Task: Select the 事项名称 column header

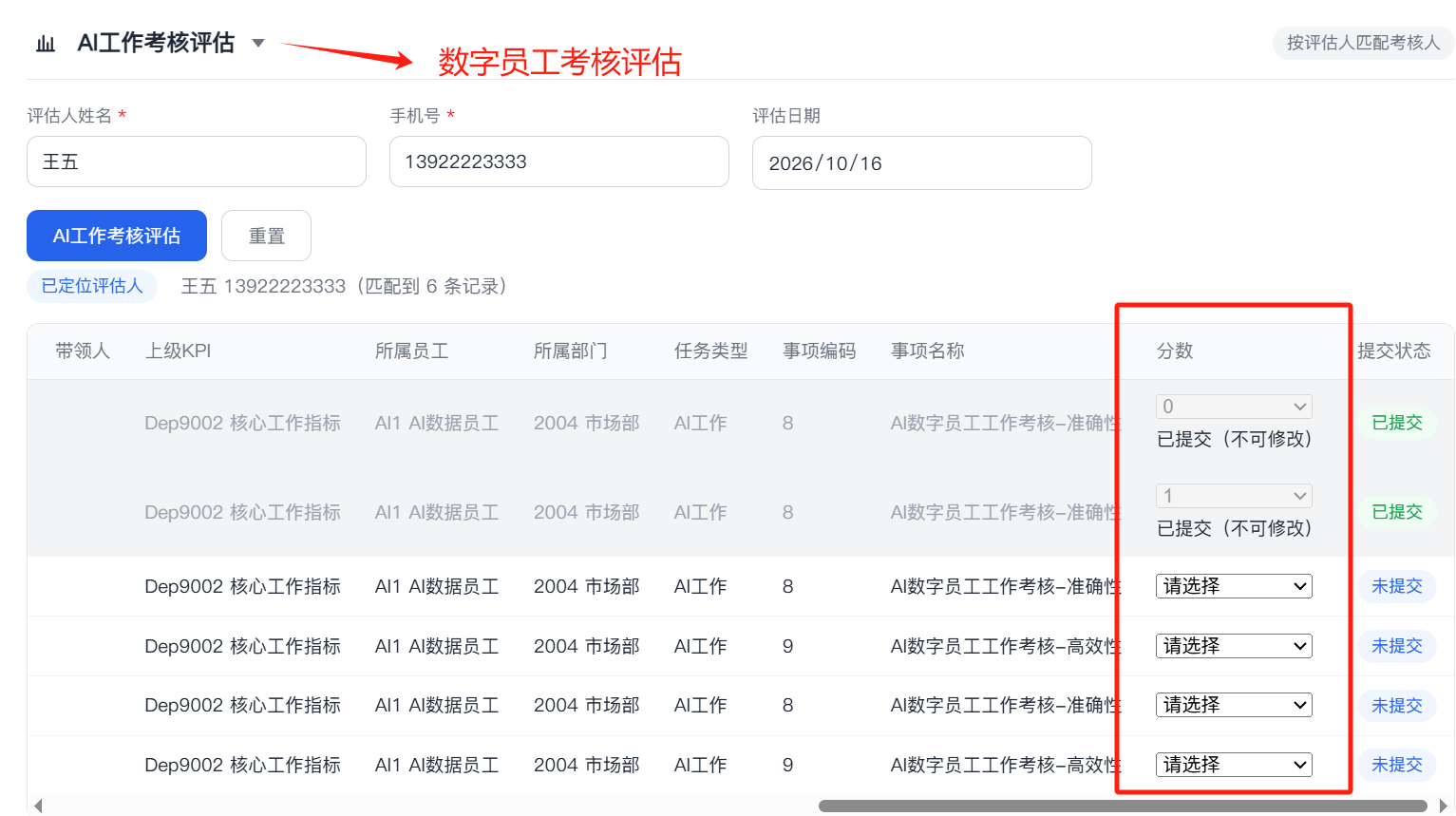Action: pyautogui.click(x=928, y=351)
